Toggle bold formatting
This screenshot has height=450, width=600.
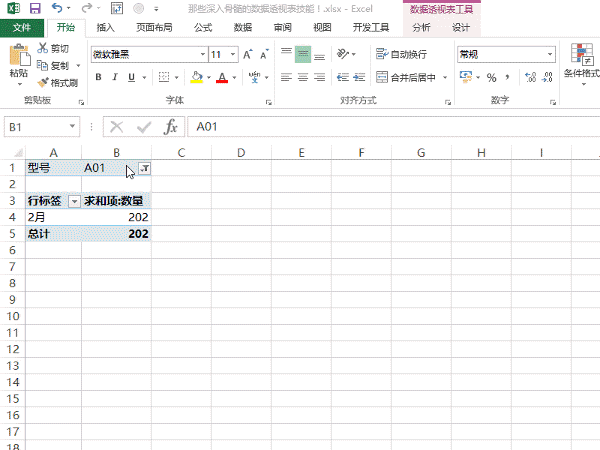click(x=99, y=77)
